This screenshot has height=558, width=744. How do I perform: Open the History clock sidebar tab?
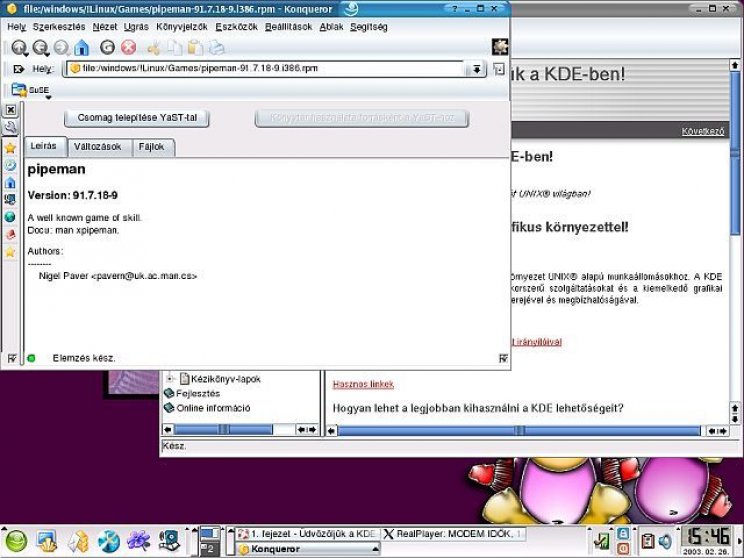pos(10,165)
